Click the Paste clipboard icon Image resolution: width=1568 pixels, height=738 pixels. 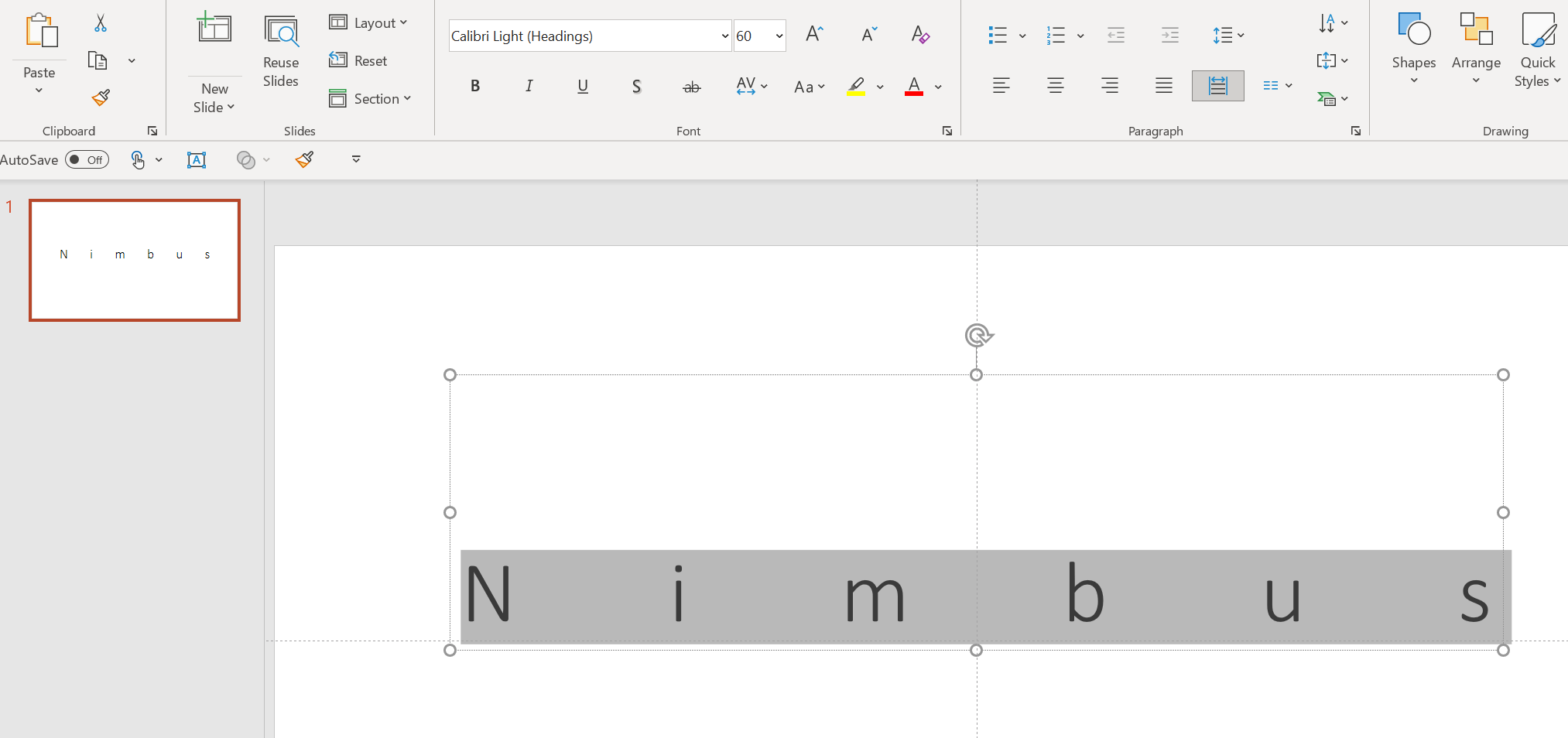pos(41,31)
